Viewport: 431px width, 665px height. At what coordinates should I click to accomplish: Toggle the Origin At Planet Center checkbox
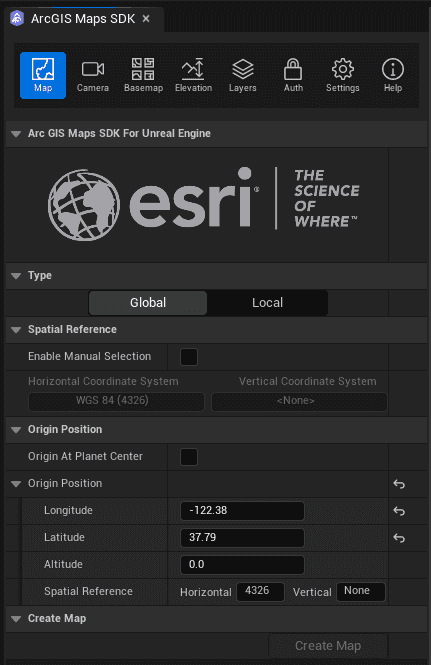tap(189, 457)
